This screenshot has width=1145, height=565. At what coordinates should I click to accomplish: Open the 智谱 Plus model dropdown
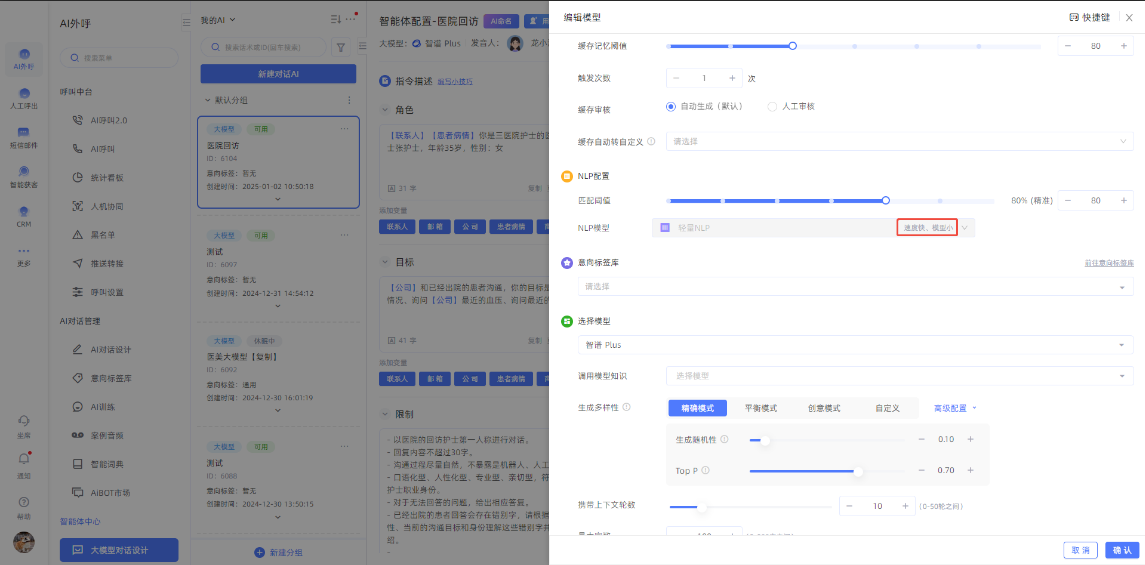(x=856, y=345)
